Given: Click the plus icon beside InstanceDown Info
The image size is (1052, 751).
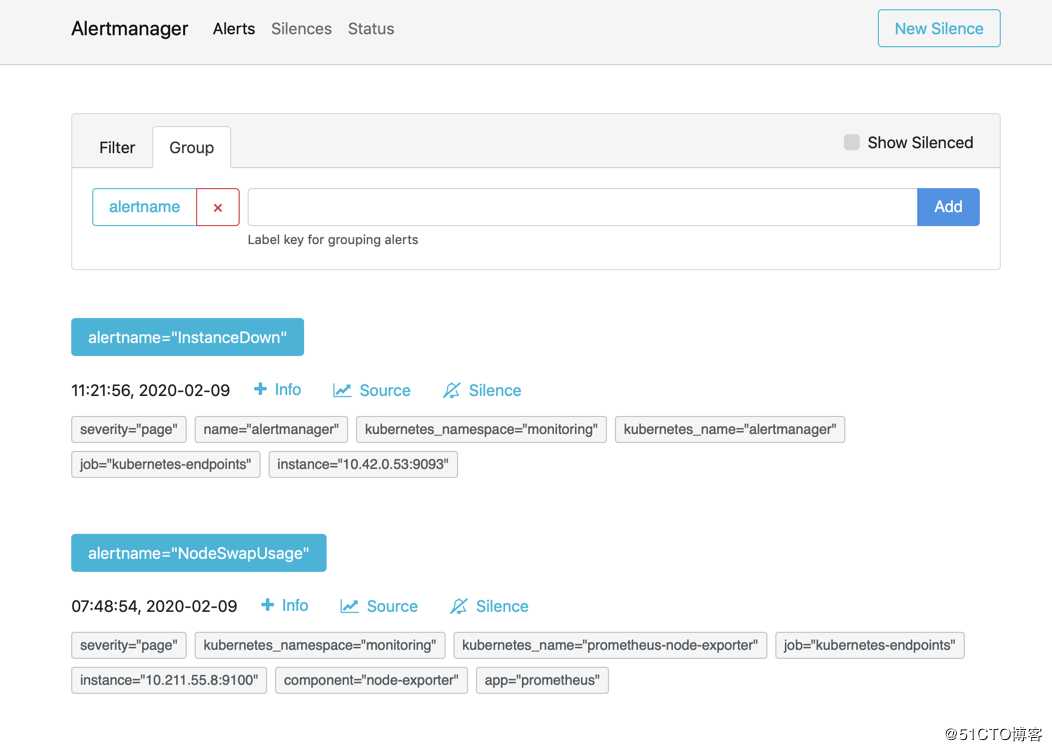Looking at the screenshot, I should click(260, 389).
